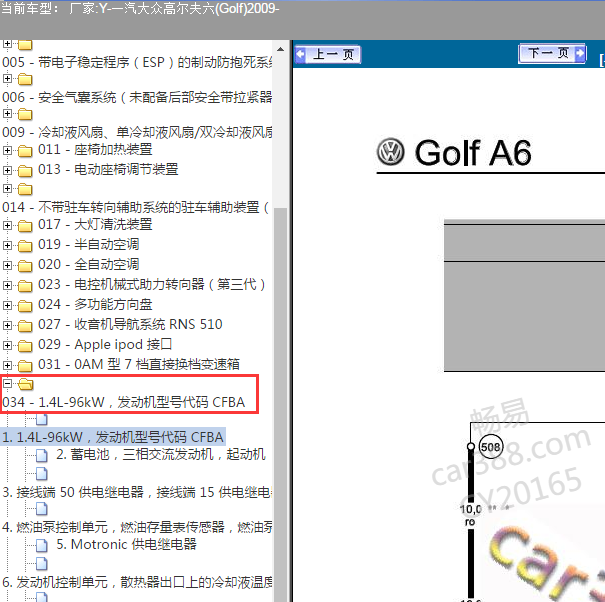Click node 508 in the wiring diagram
The image size is (605, 602).
point(491,447)
